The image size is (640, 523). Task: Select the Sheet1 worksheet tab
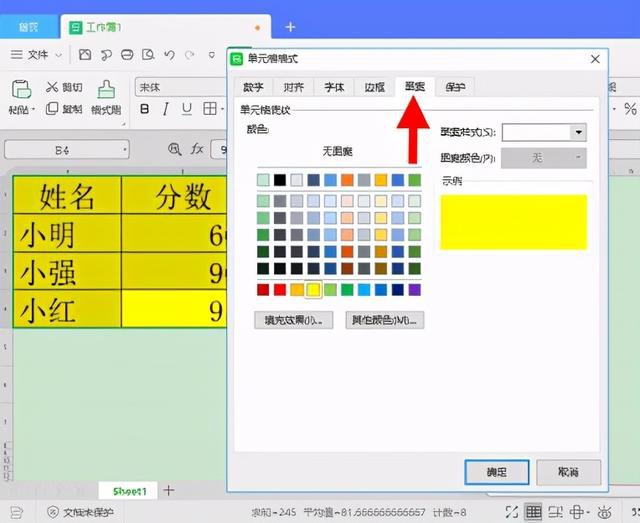[x=130, y=491]
